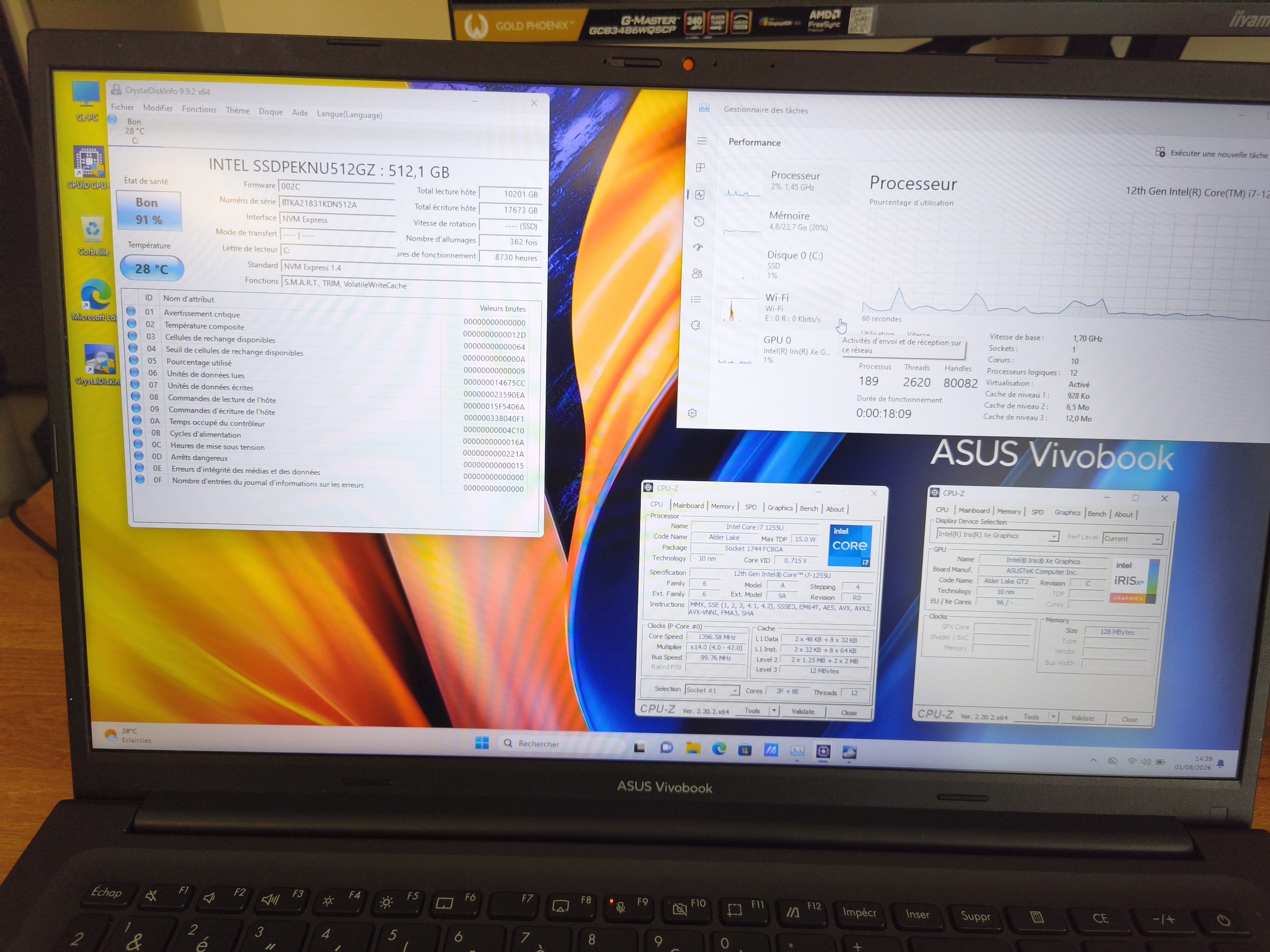This screenshot has width=1270, height=952.
Task: Select the Microsoft Edge desktop shortcut
Action: coord(95,300)
